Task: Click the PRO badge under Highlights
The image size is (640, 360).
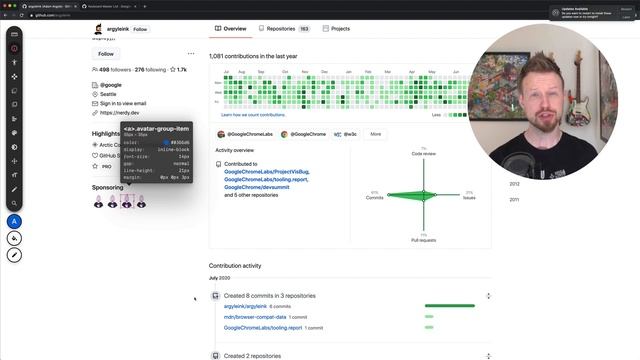Action: (x=107, y=167)
